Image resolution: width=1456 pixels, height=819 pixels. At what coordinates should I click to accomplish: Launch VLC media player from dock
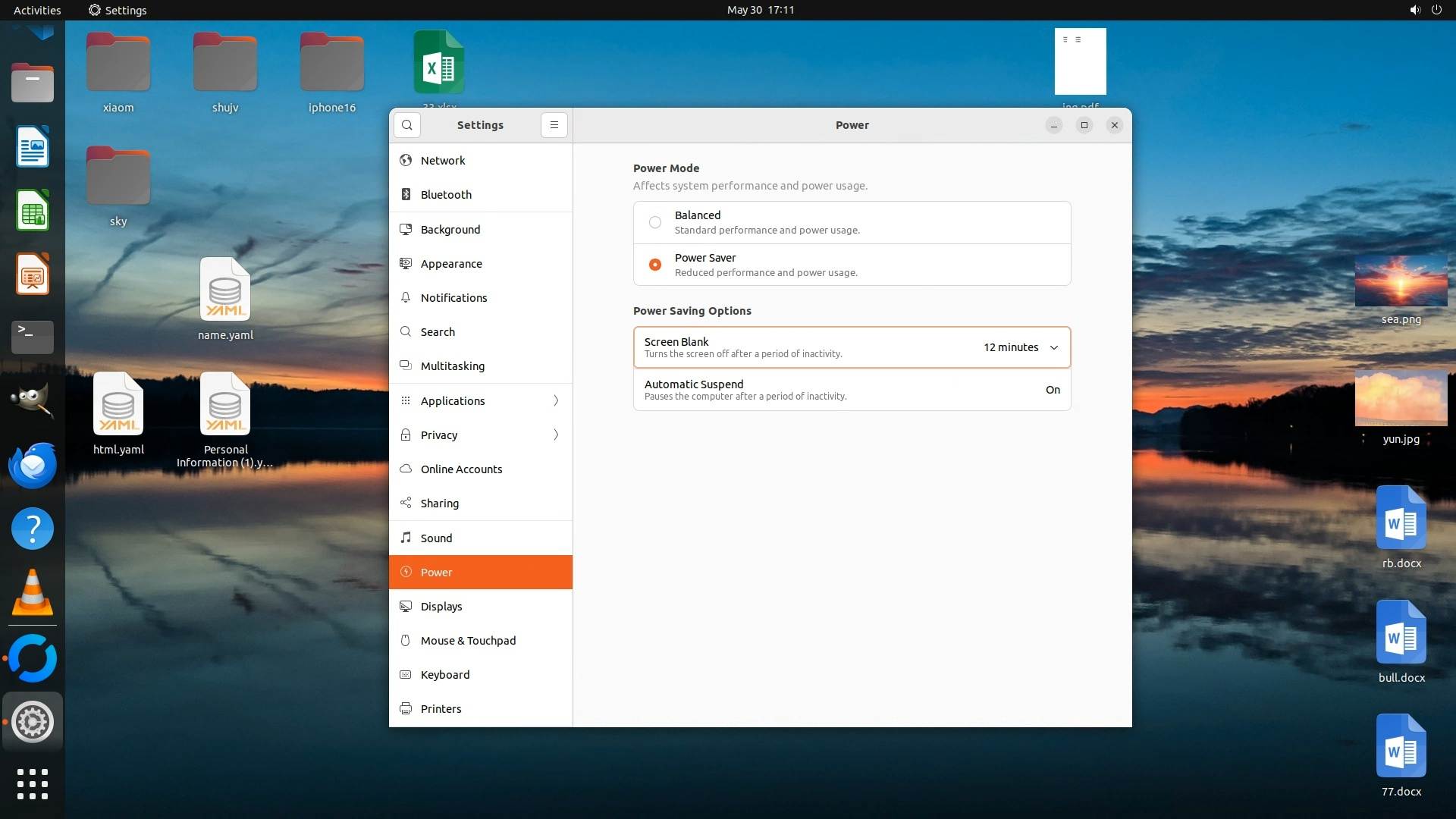tap(33, 593)
